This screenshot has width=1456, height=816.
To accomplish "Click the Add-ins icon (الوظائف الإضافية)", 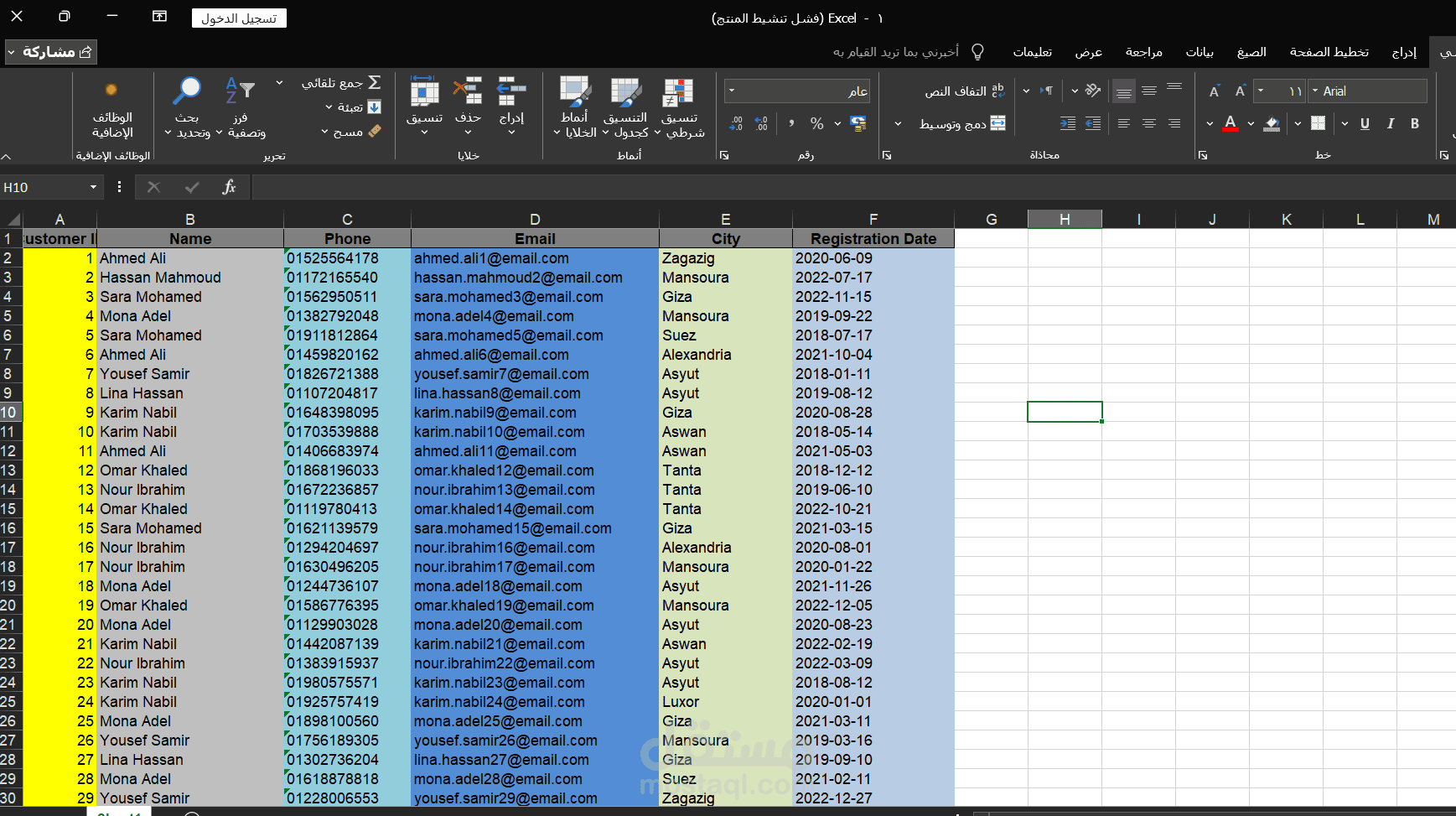I will point(111,90).
